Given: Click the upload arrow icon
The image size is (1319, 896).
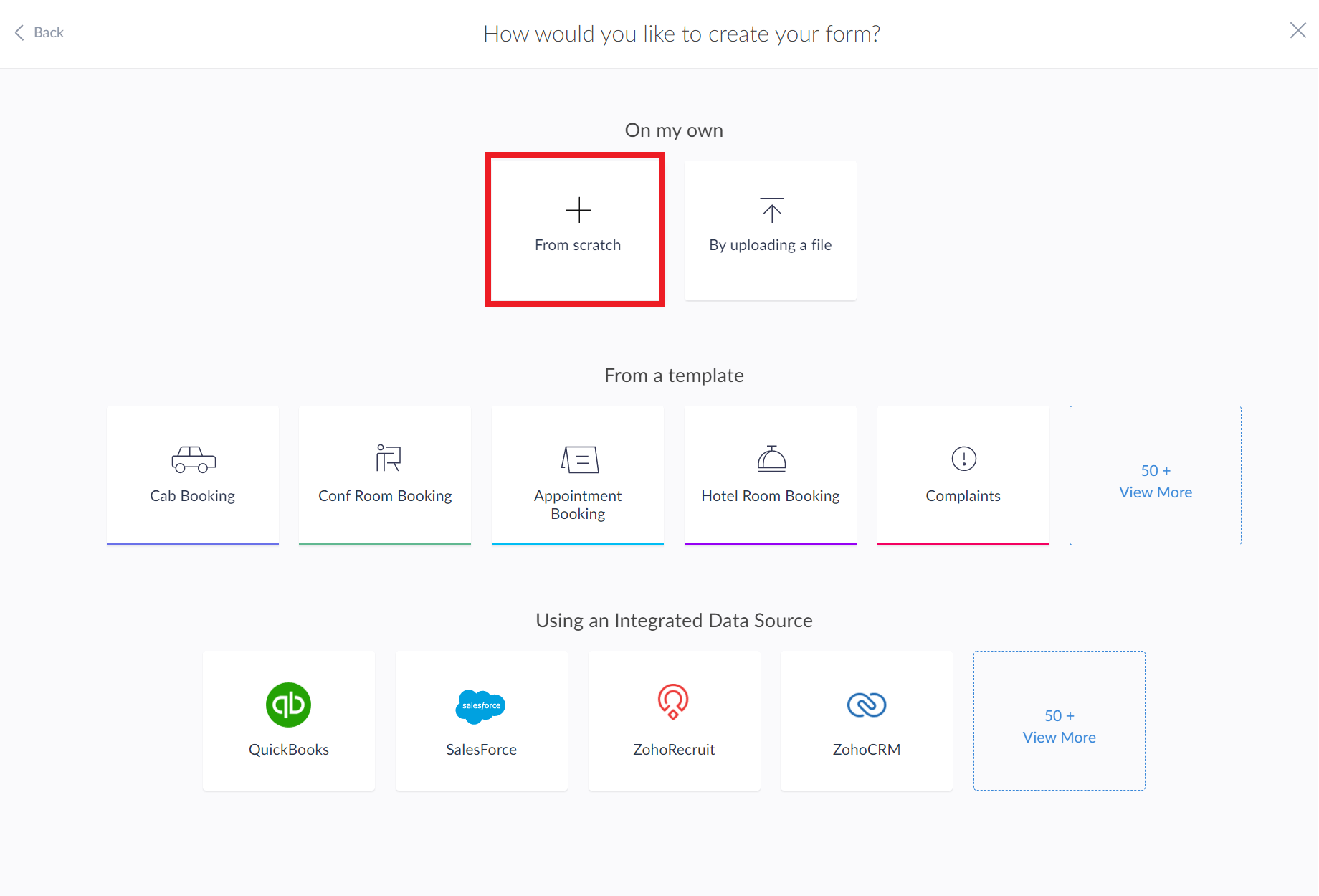Looking at the screenshot, I should tap(771, 210).
